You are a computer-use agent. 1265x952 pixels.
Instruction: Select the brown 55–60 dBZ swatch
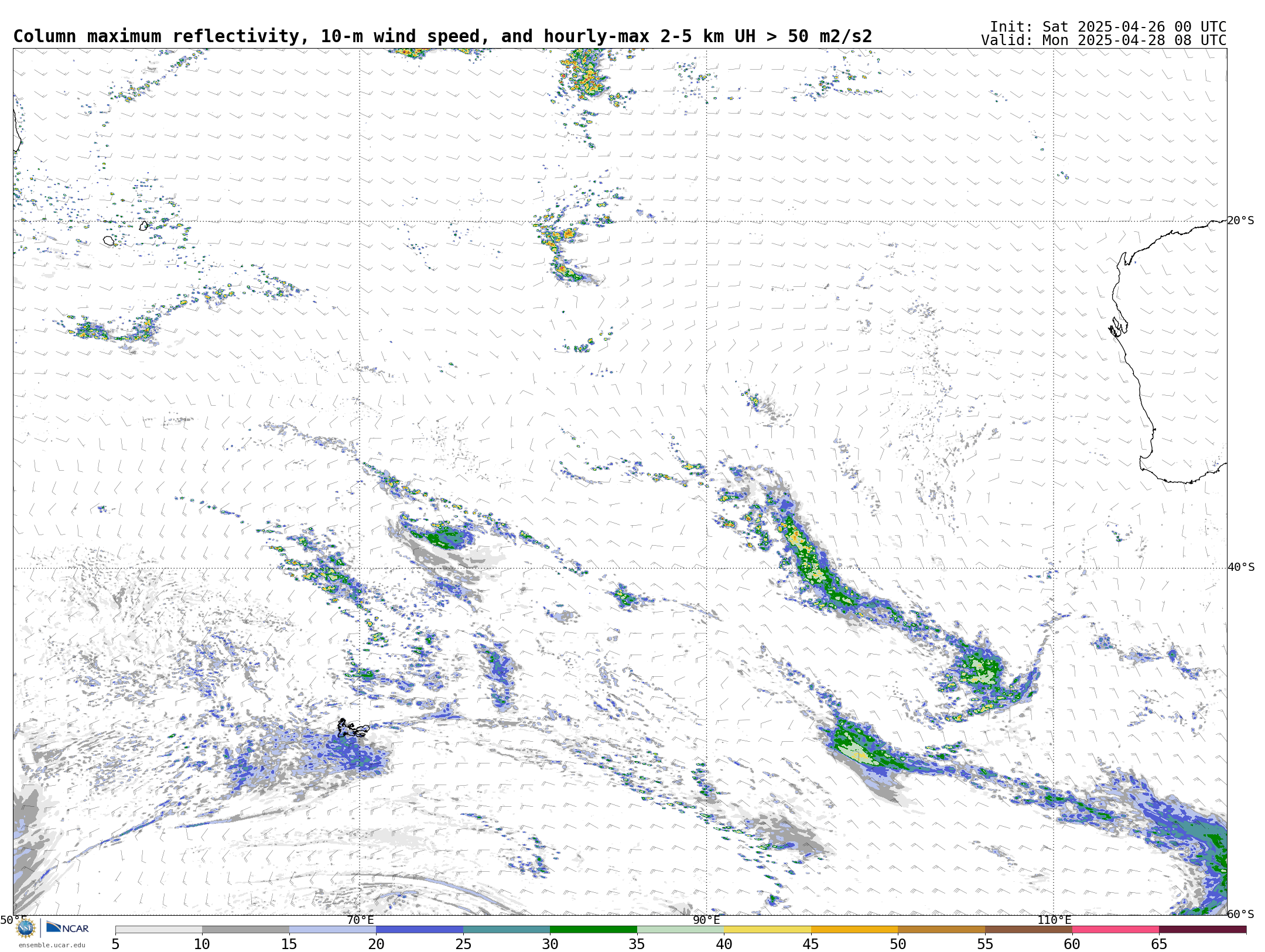(x=1028, y=930)
